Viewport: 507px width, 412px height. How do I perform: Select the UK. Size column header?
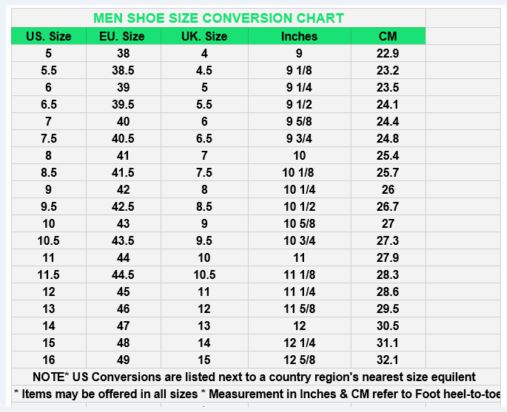pyautogui.click(x=204, y=36)
